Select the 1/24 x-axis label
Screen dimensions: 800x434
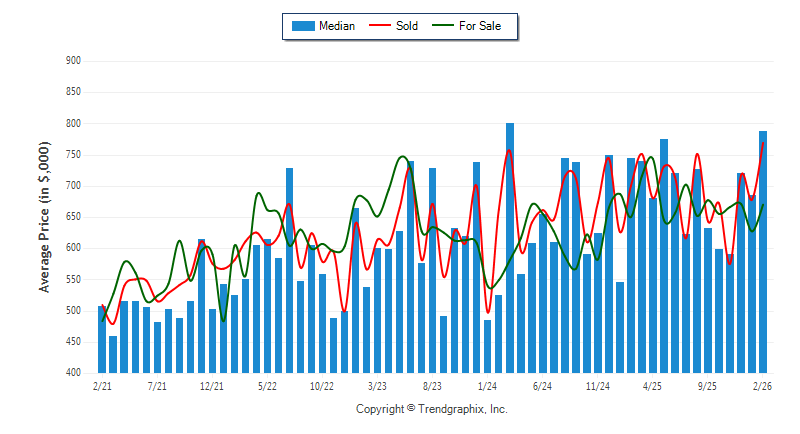click(x=488, y=385)
